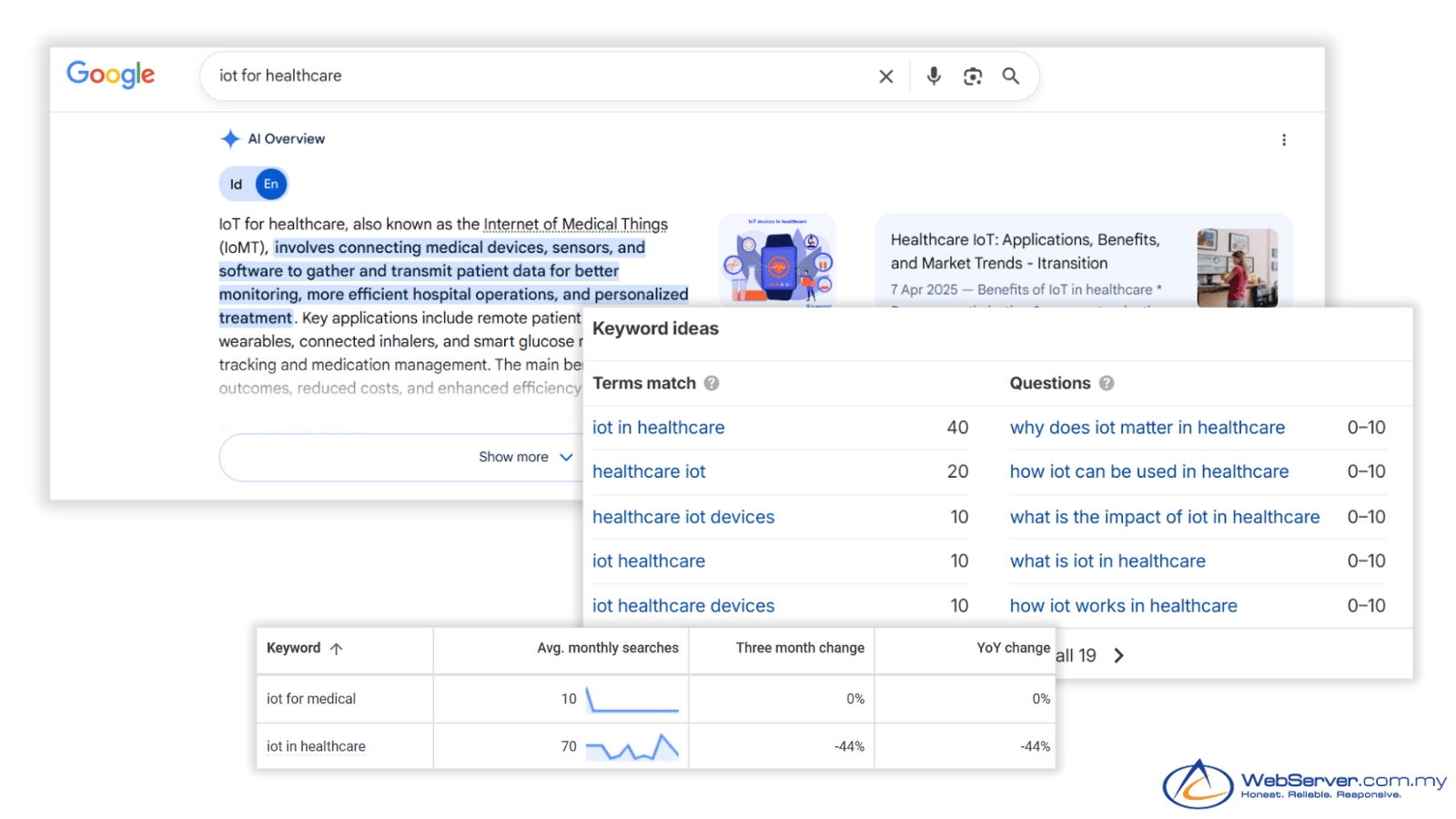This screenshot has width=1456, height=819.
Task: Sort by Avg. monthly searches column
Action: pyautogui.click(x=607, y=648)
